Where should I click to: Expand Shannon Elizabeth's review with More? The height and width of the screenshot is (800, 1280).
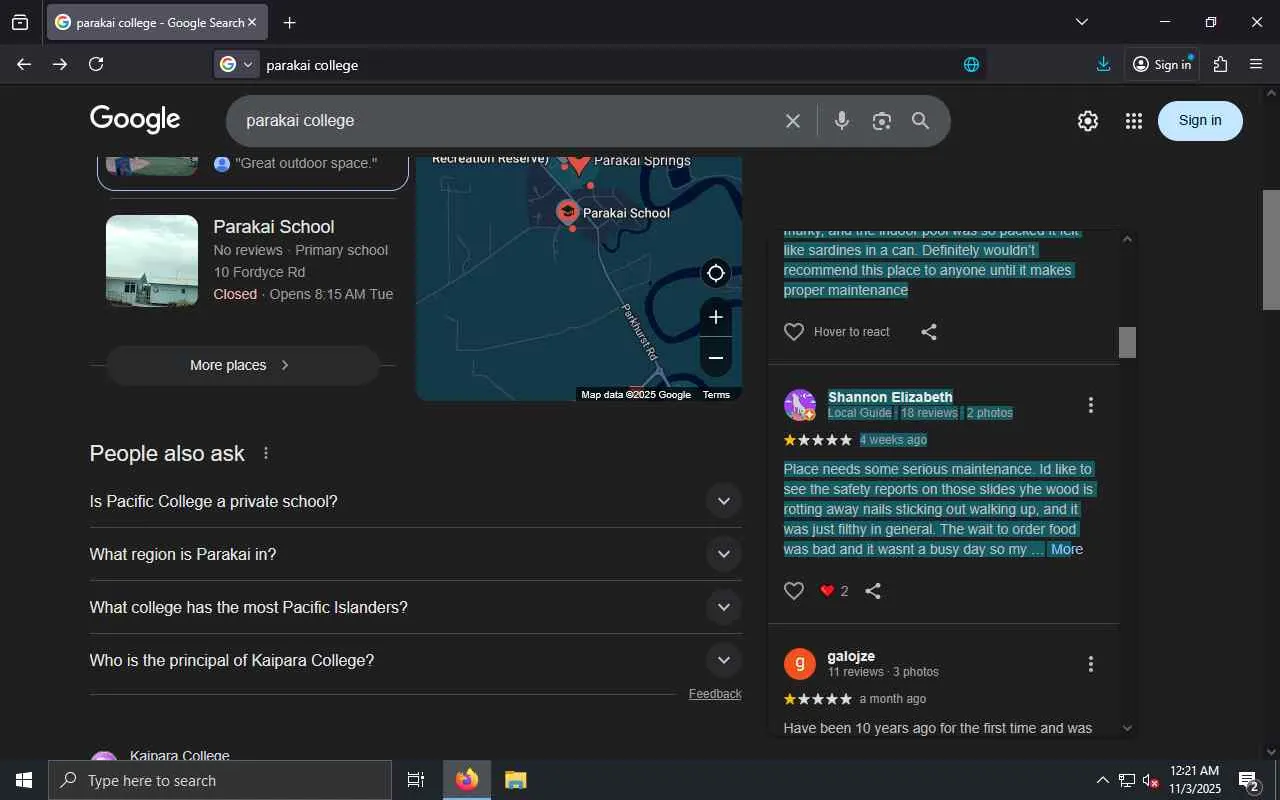1066,549
